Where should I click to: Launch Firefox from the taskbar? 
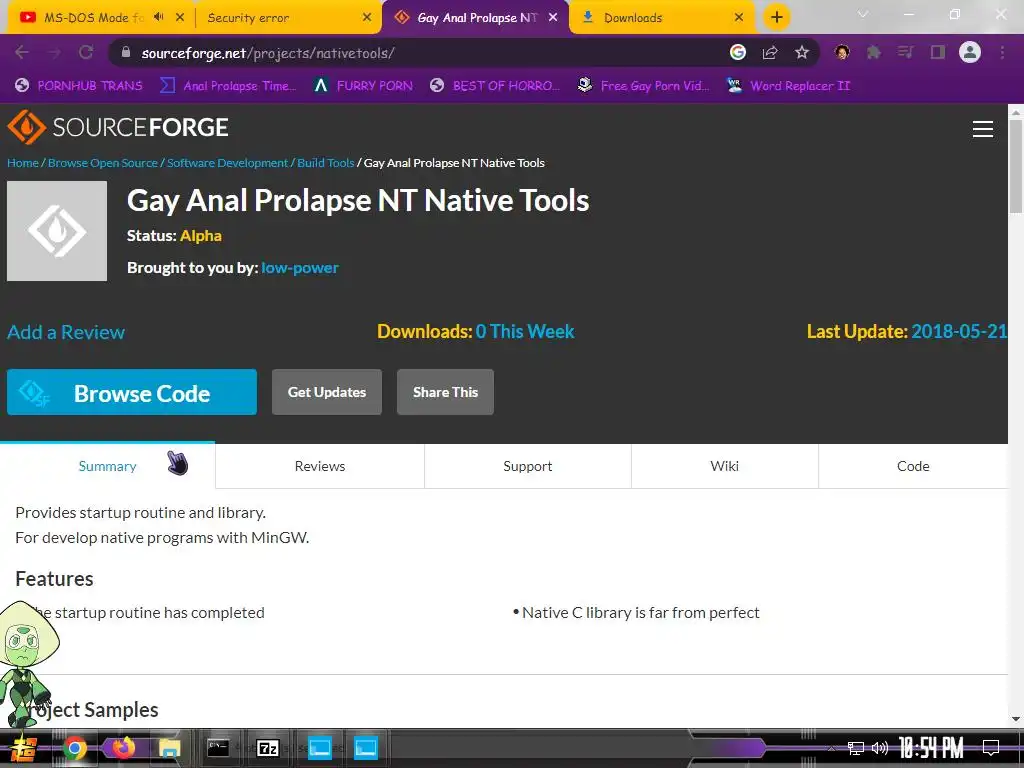pos(123,748)
